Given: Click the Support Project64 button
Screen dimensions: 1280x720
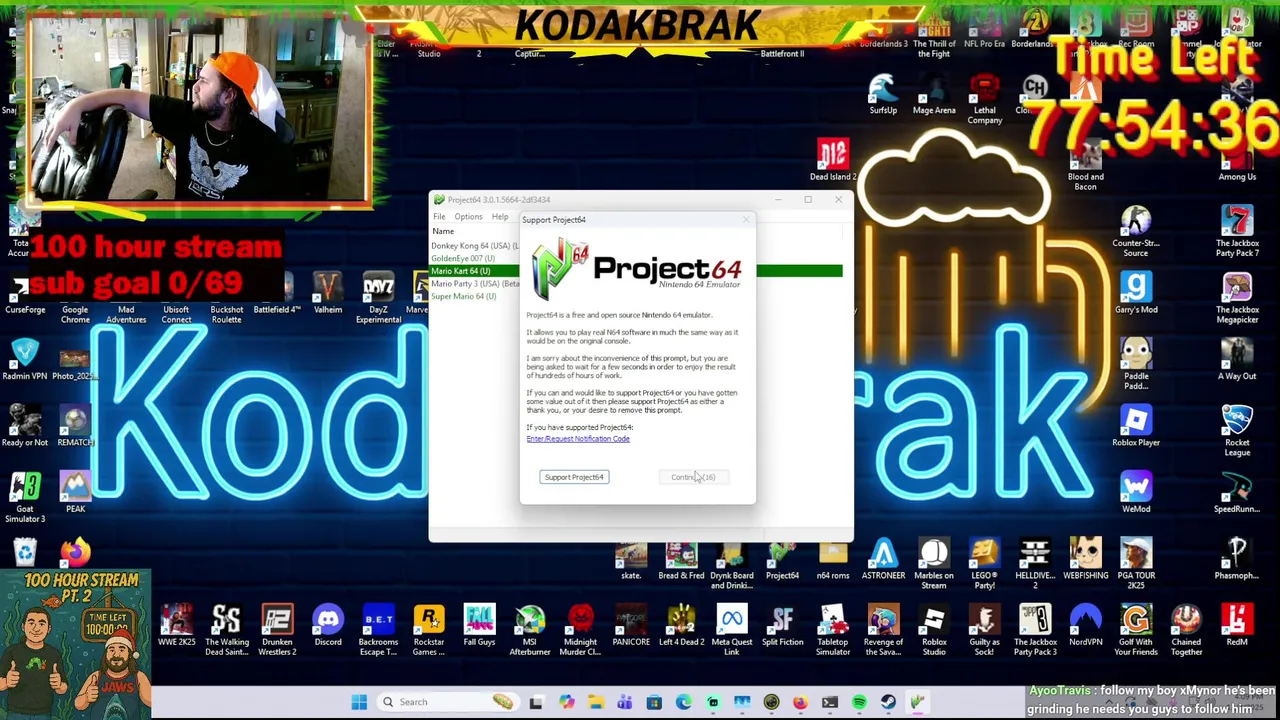Looking at the screenshot, I should 574,477.
